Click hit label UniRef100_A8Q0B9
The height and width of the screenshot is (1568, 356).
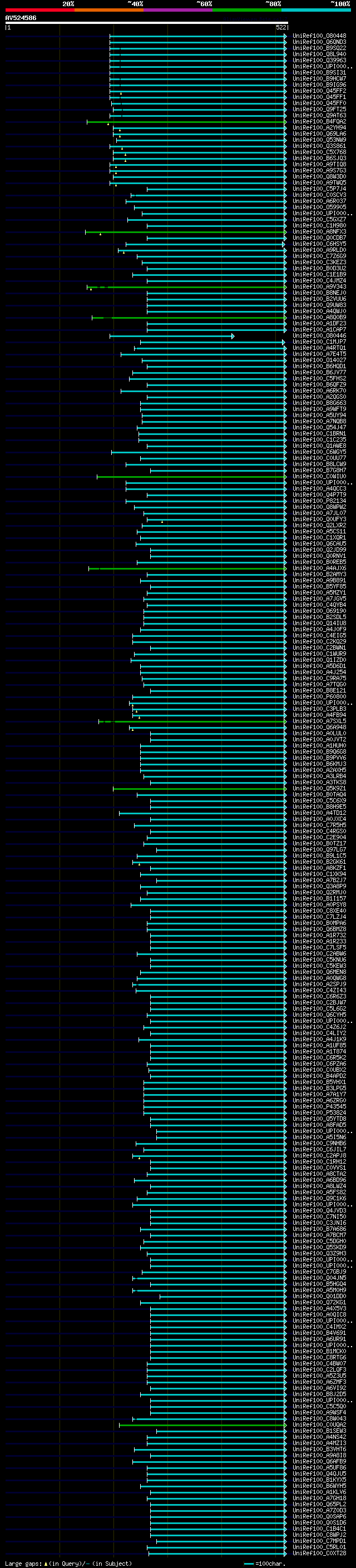tap(319, 317)
